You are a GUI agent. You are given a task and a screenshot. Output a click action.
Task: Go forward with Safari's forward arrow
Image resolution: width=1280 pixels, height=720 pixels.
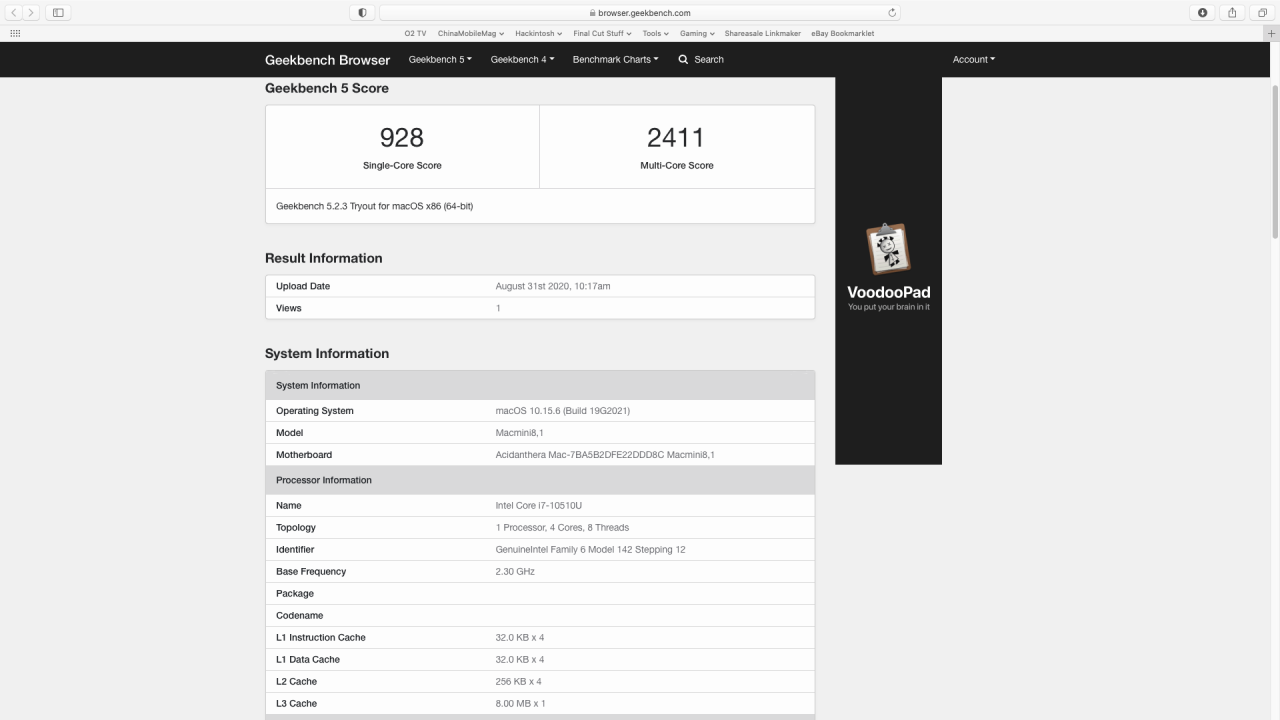(x=32, y=12)
